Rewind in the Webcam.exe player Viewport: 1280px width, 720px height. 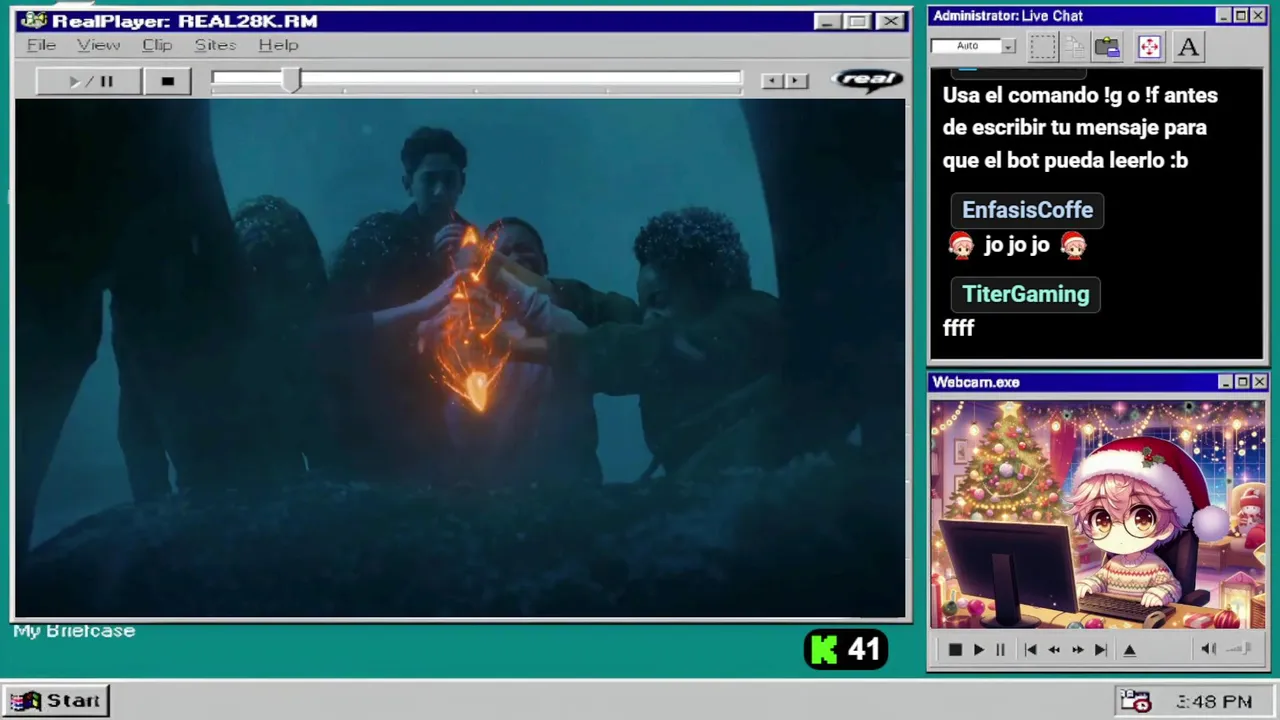point(1054,650)
